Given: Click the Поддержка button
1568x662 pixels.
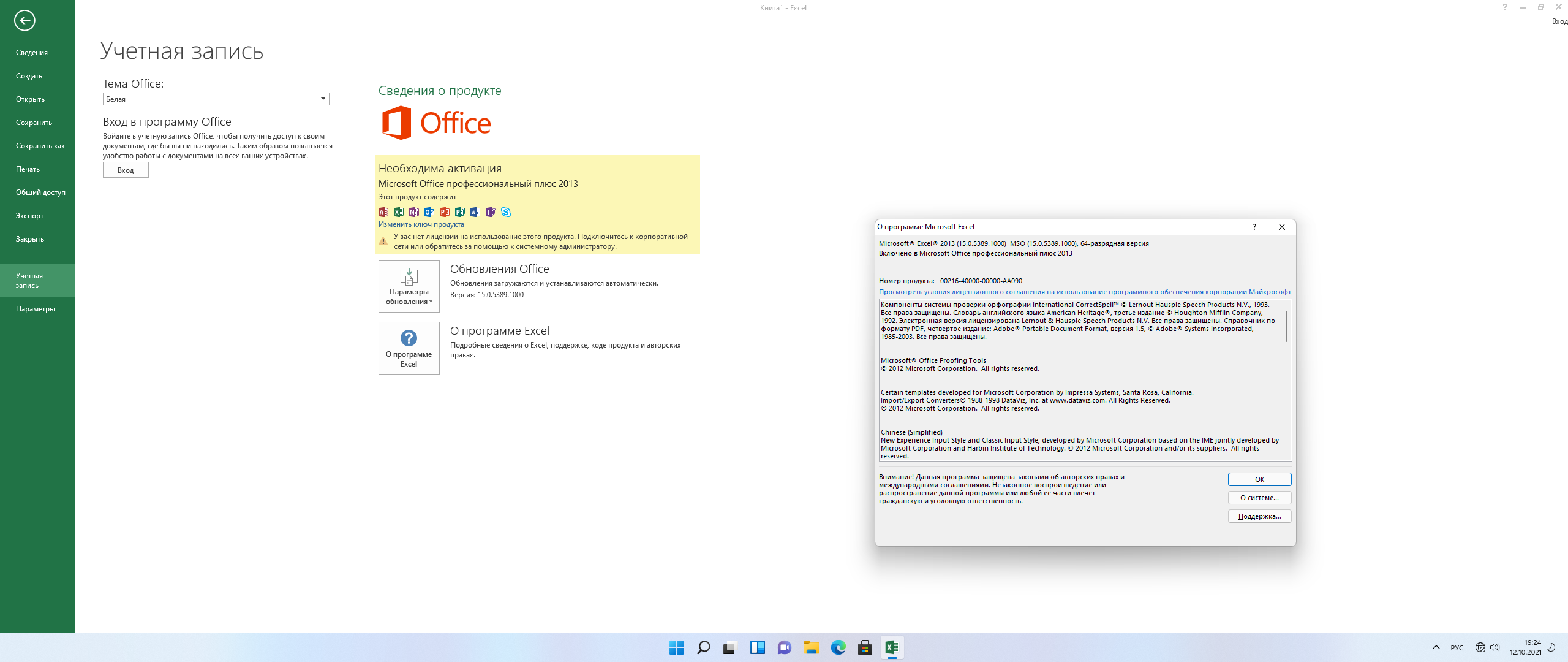Looking at the screenshot, I should coord(1259,516).
